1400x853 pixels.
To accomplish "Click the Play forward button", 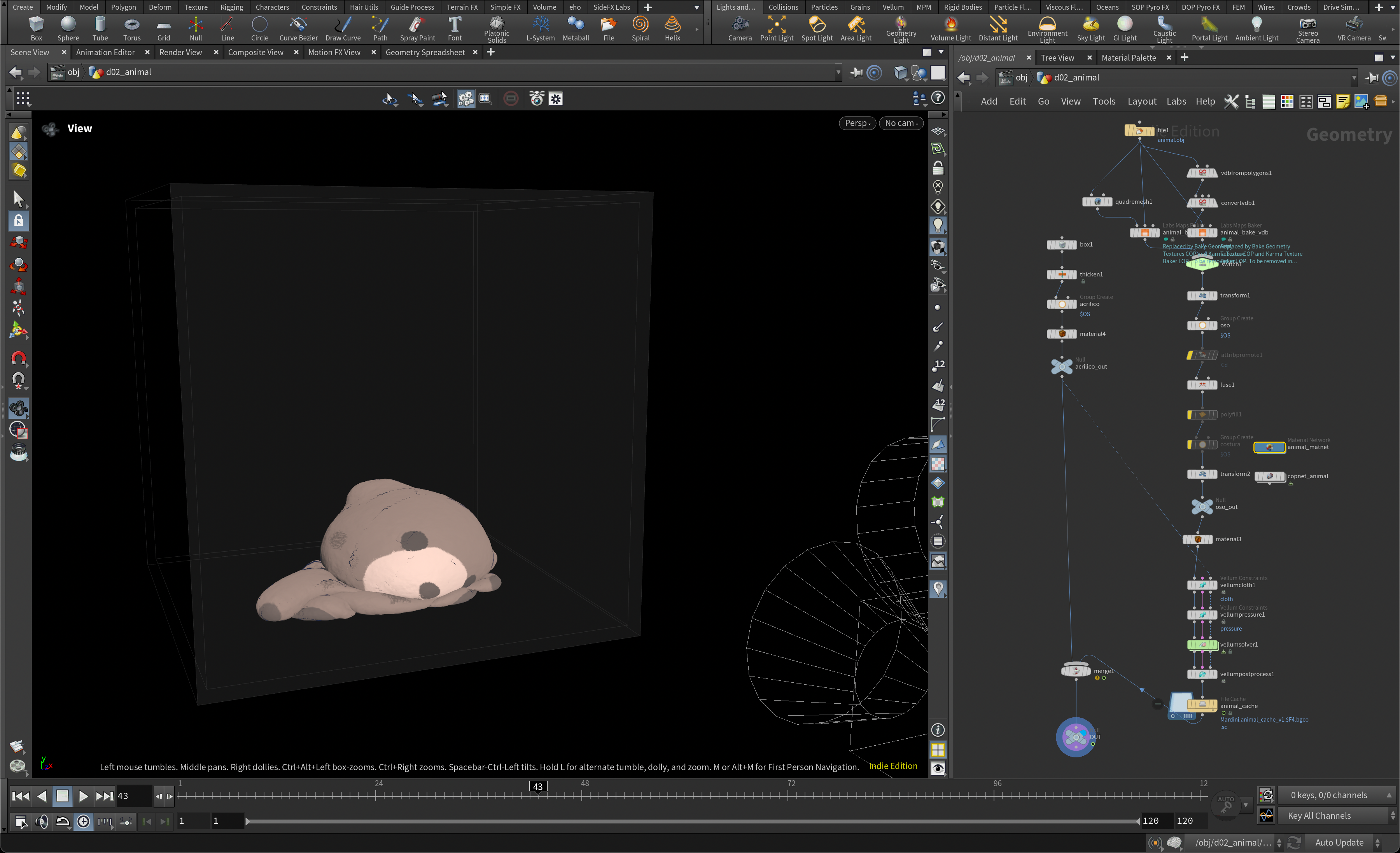I will pos(83,795).
